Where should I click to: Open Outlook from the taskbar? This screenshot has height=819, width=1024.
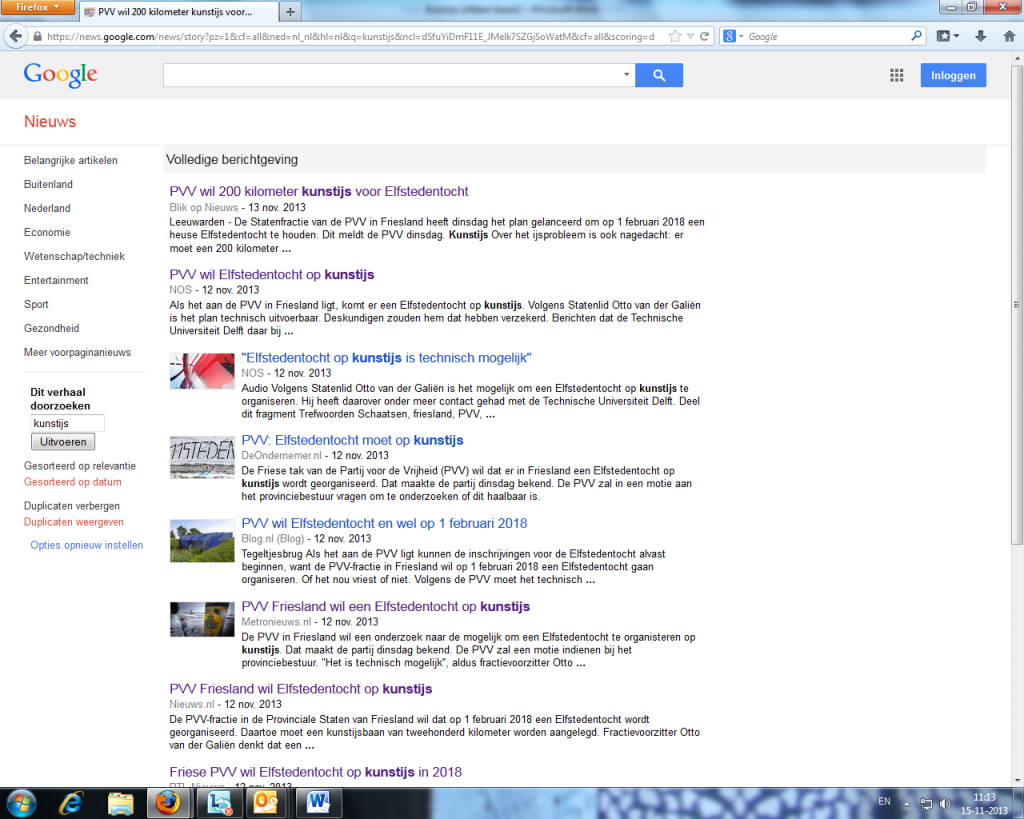pos(266,803)
